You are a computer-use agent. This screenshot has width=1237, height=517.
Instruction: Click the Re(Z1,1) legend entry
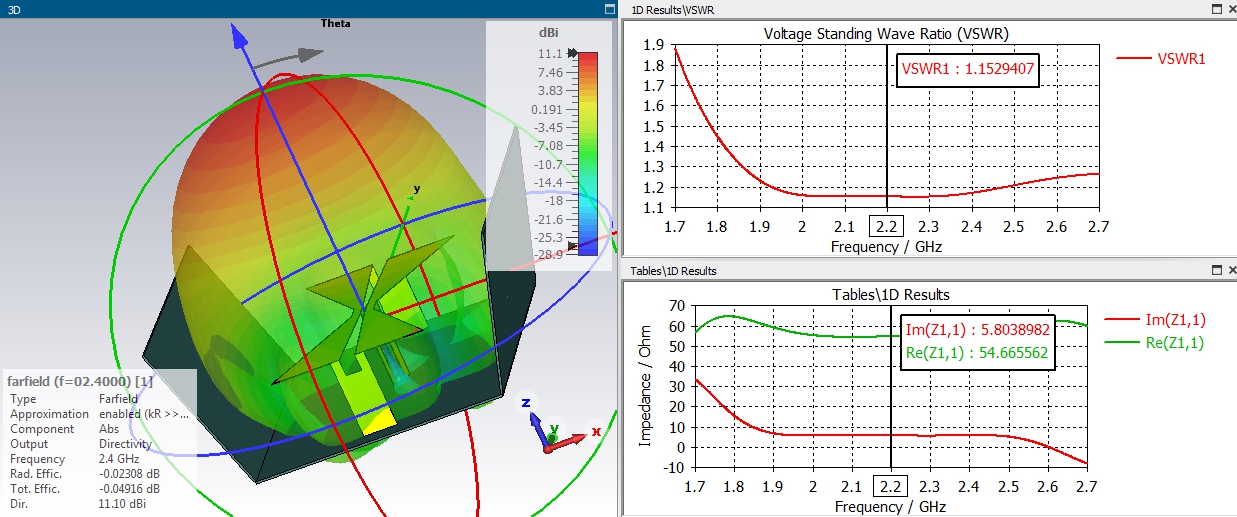[1155, 342]
